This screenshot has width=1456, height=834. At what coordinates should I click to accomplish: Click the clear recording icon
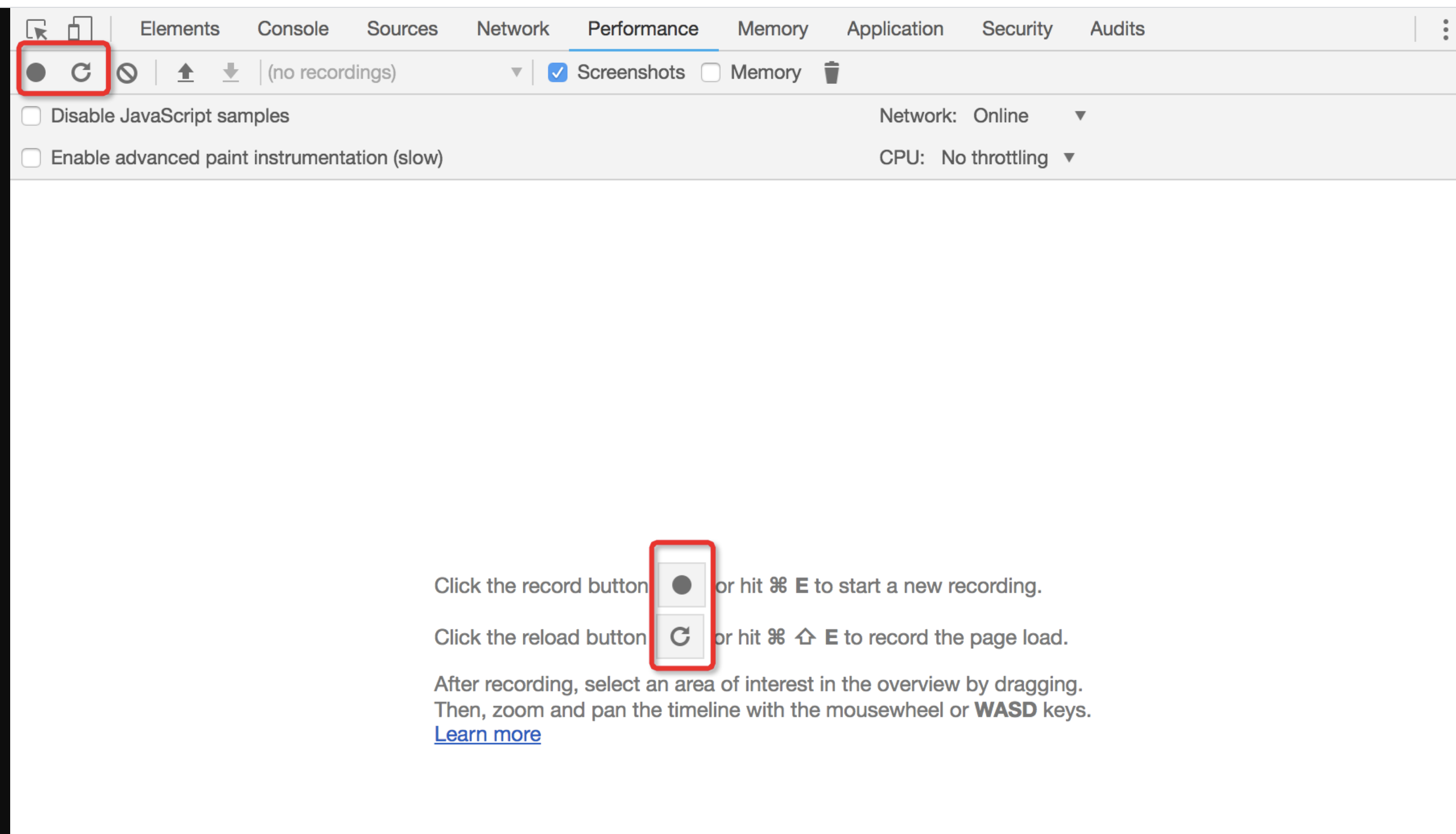click(x=127, y=73)
